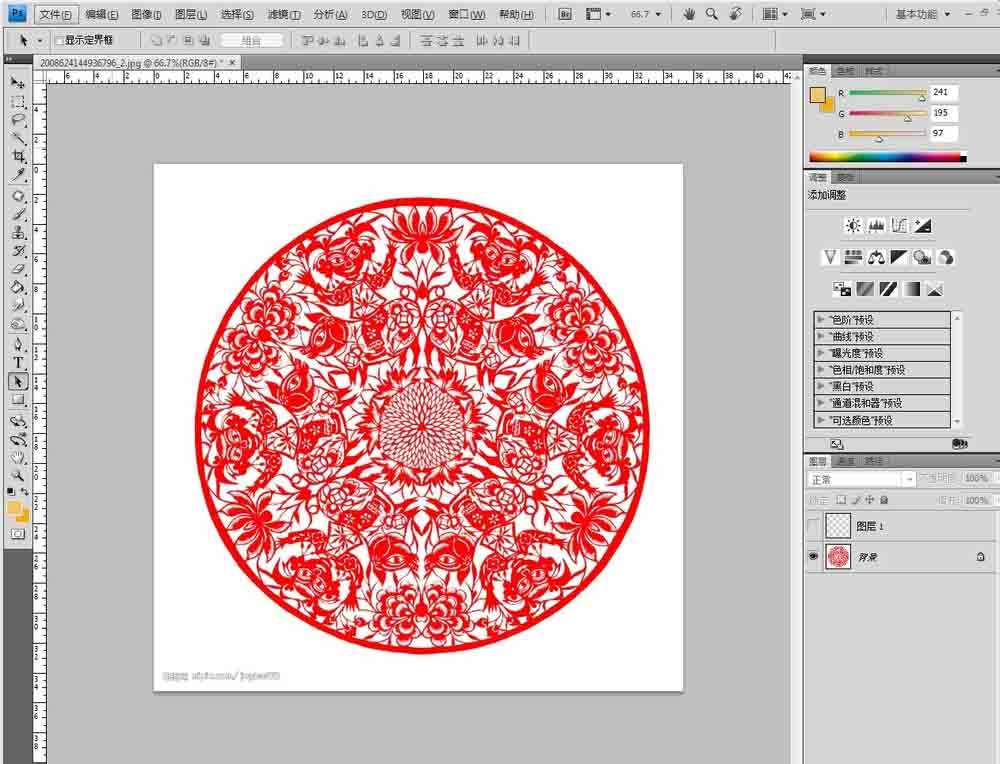Click foreground color swatch in Color panel
1000x764 pixels.
click(x=817, y=95)
